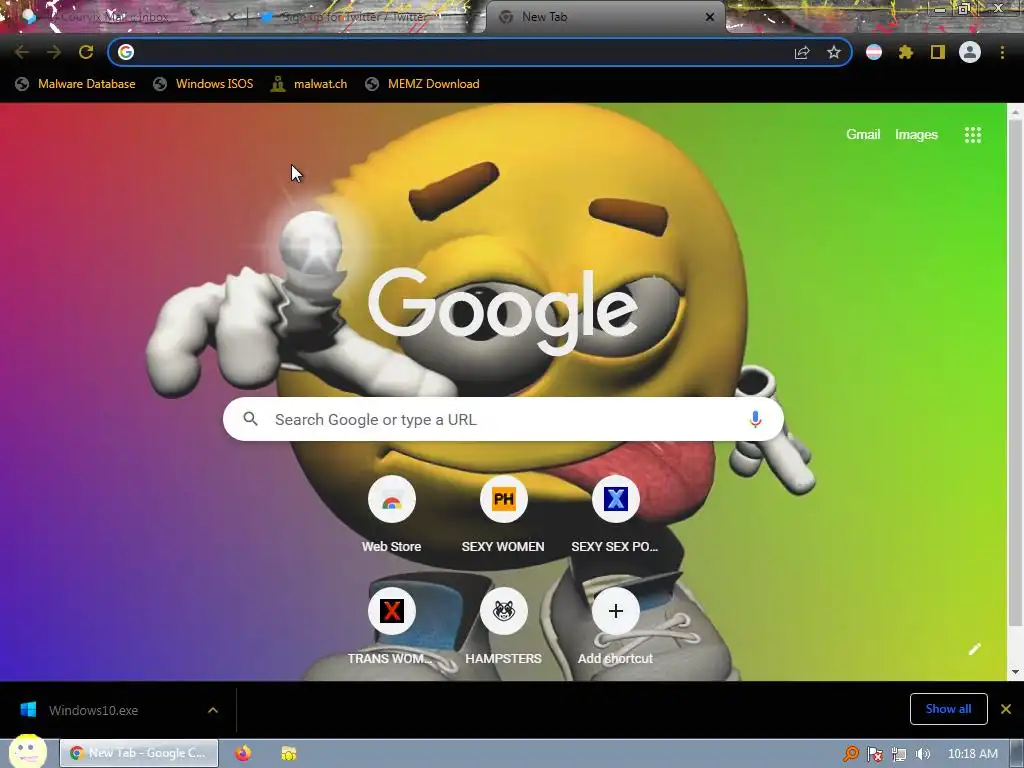Start voice search with microphone icon
1024x768 pixels.
click(755, 419)
